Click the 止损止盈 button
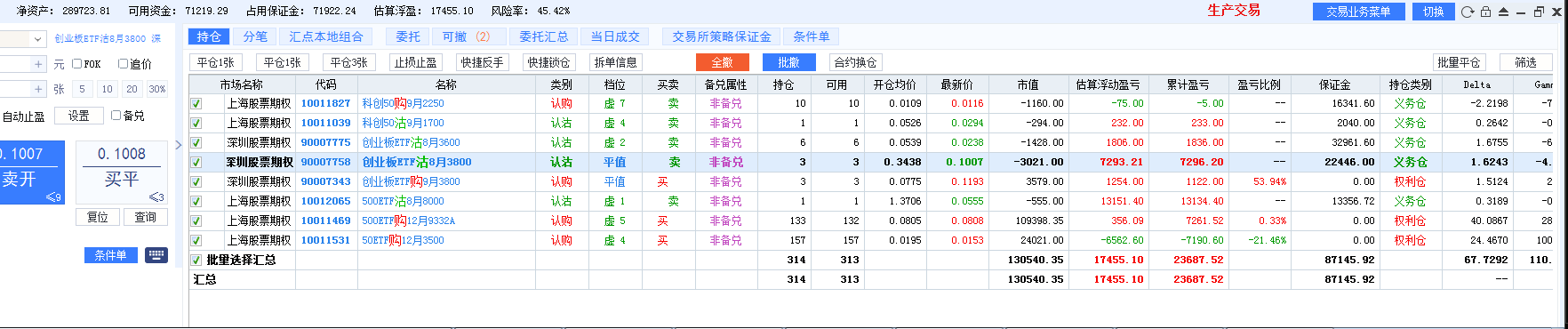Image resolution: width=1568 pixels, height=329 pixels. tap(415, 62)
